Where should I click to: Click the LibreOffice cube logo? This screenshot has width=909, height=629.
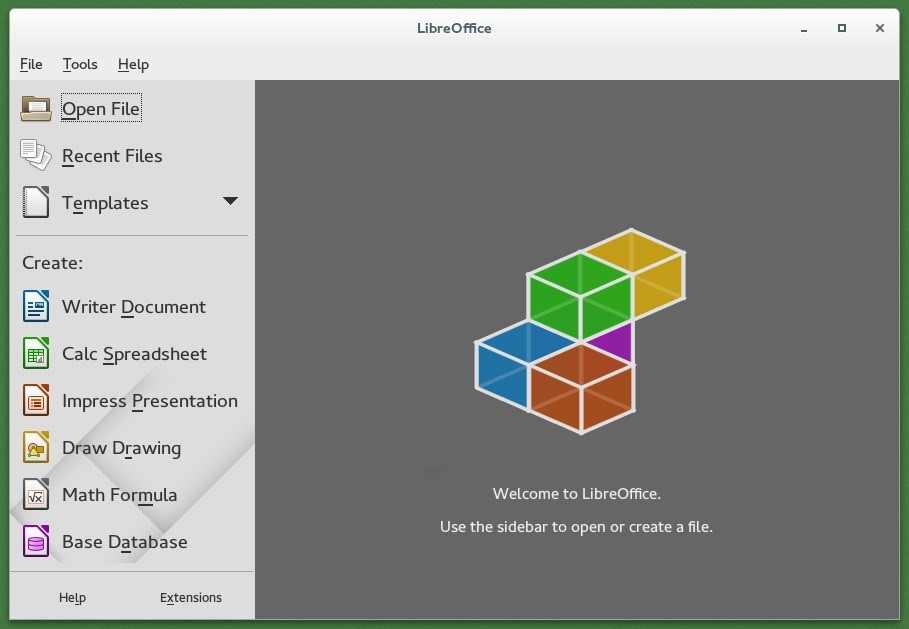(578, 332)
